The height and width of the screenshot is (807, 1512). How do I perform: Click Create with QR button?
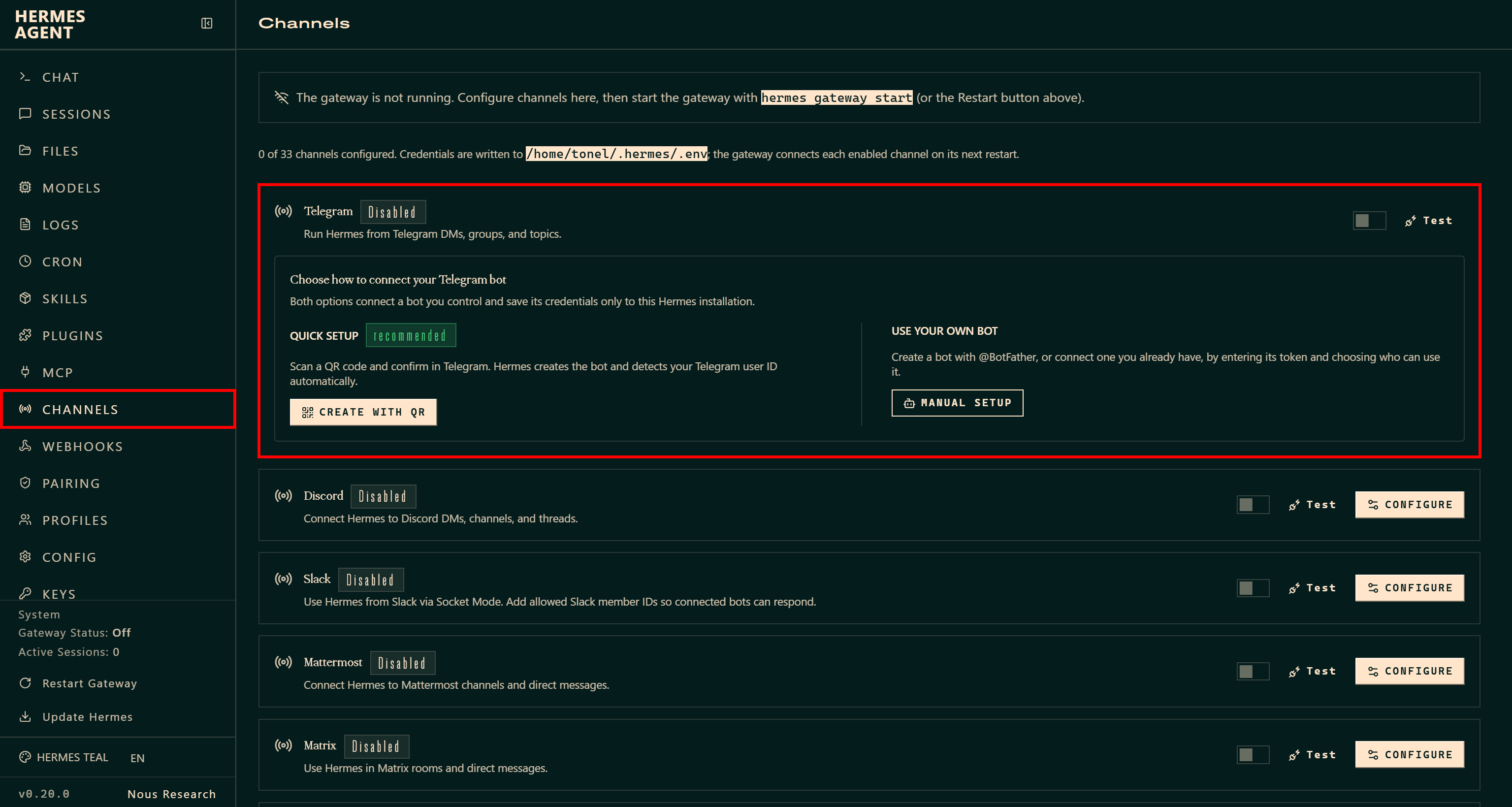(363, 412)
